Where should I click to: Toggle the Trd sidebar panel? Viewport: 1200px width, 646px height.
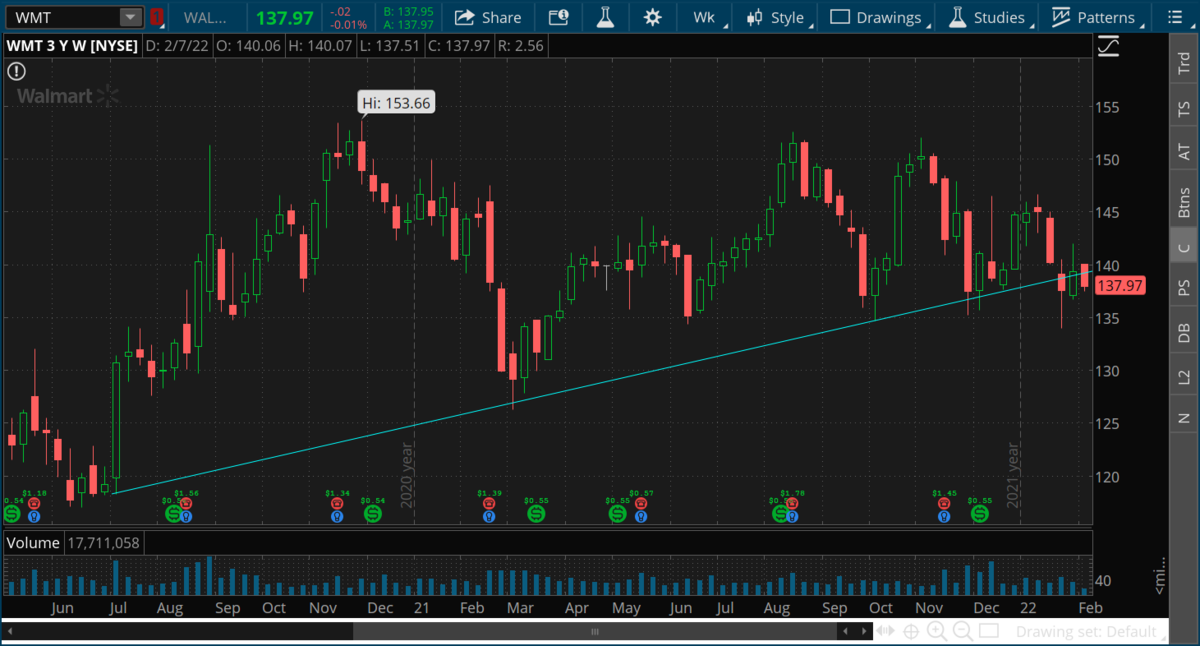point(1184,63)
